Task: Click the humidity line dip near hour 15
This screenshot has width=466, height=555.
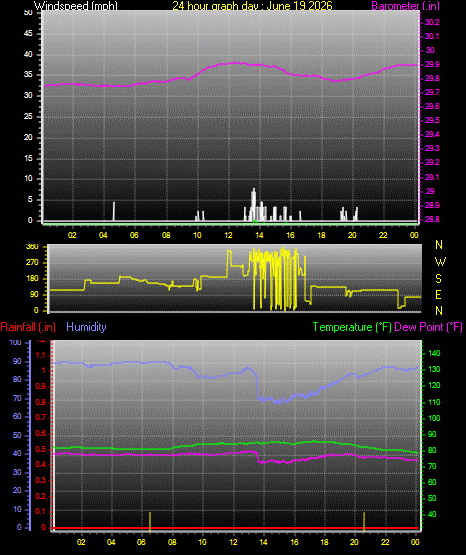Action: [x=278, y=401]
